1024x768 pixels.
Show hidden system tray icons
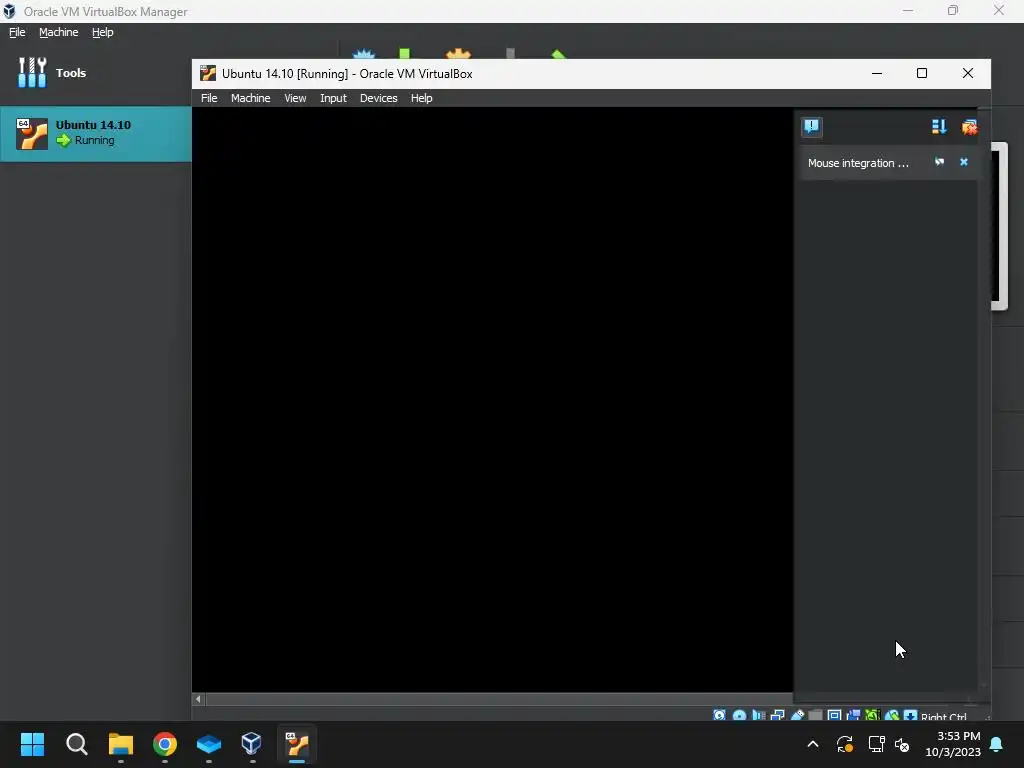click(813, 744)
